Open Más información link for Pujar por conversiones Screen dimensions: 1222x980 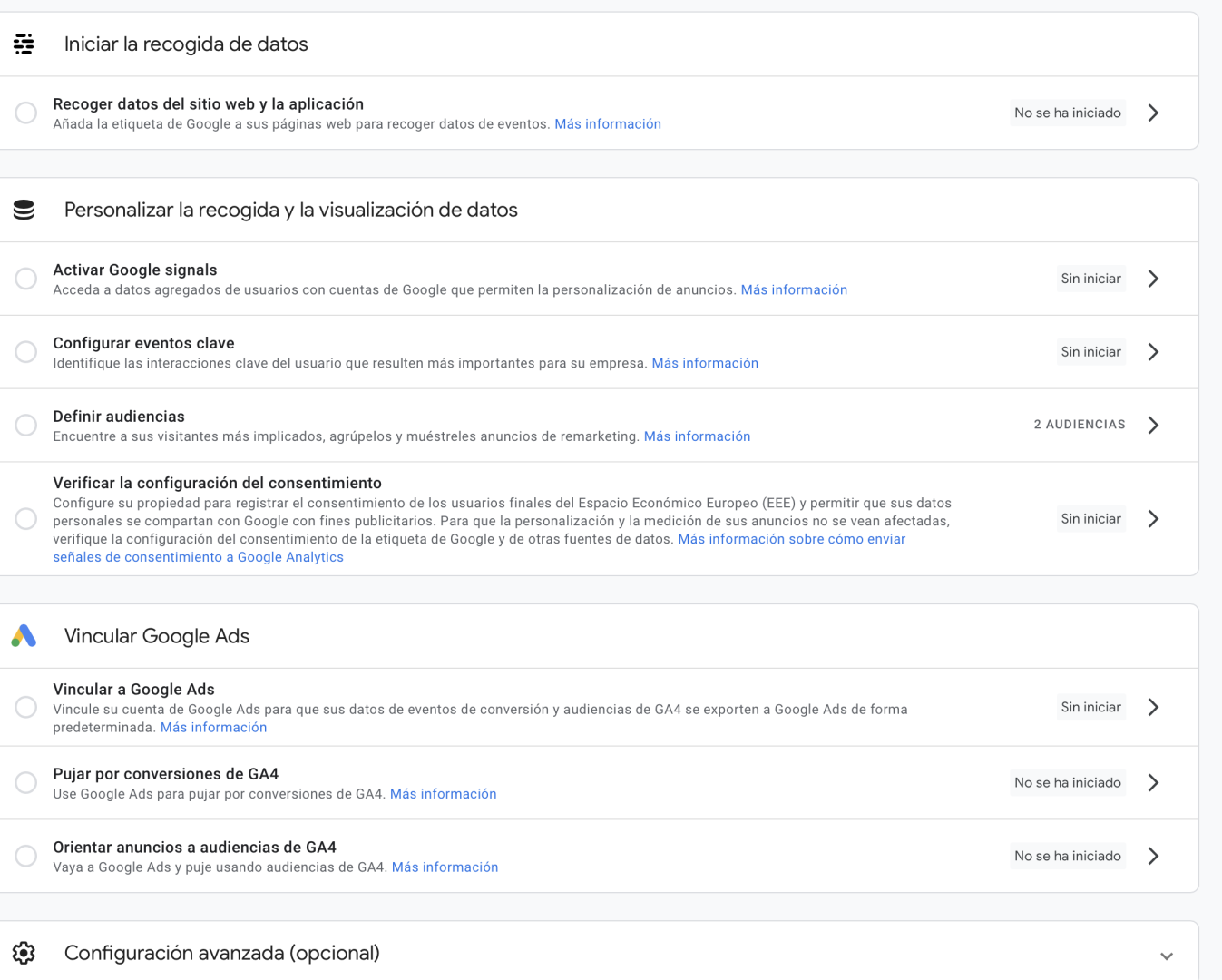click(x=443, y=794)
